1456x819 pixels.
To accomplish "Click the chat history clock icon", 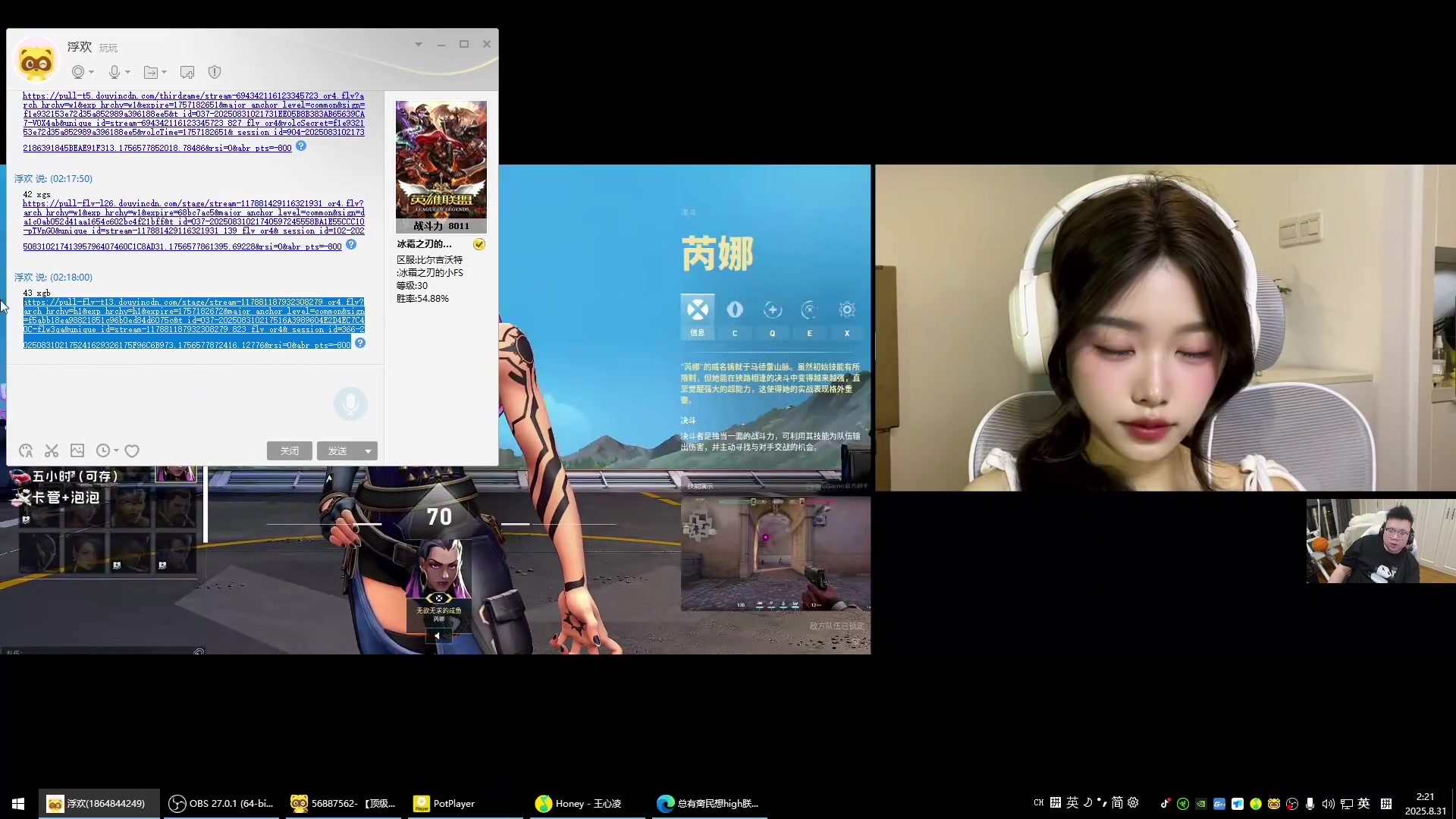I will tap(103, 450).
